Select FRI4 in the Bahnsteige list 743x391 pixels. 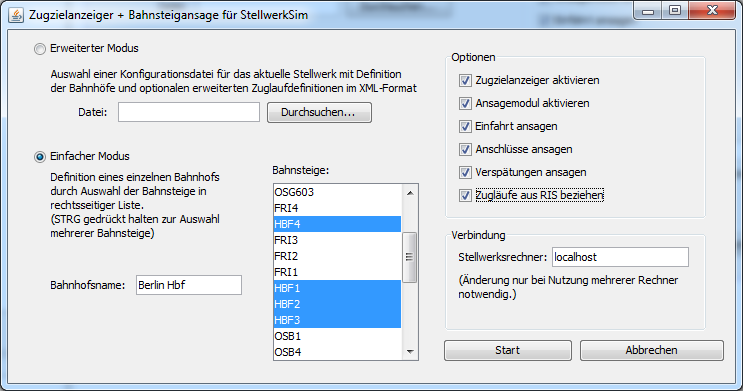tap(337, 208)
